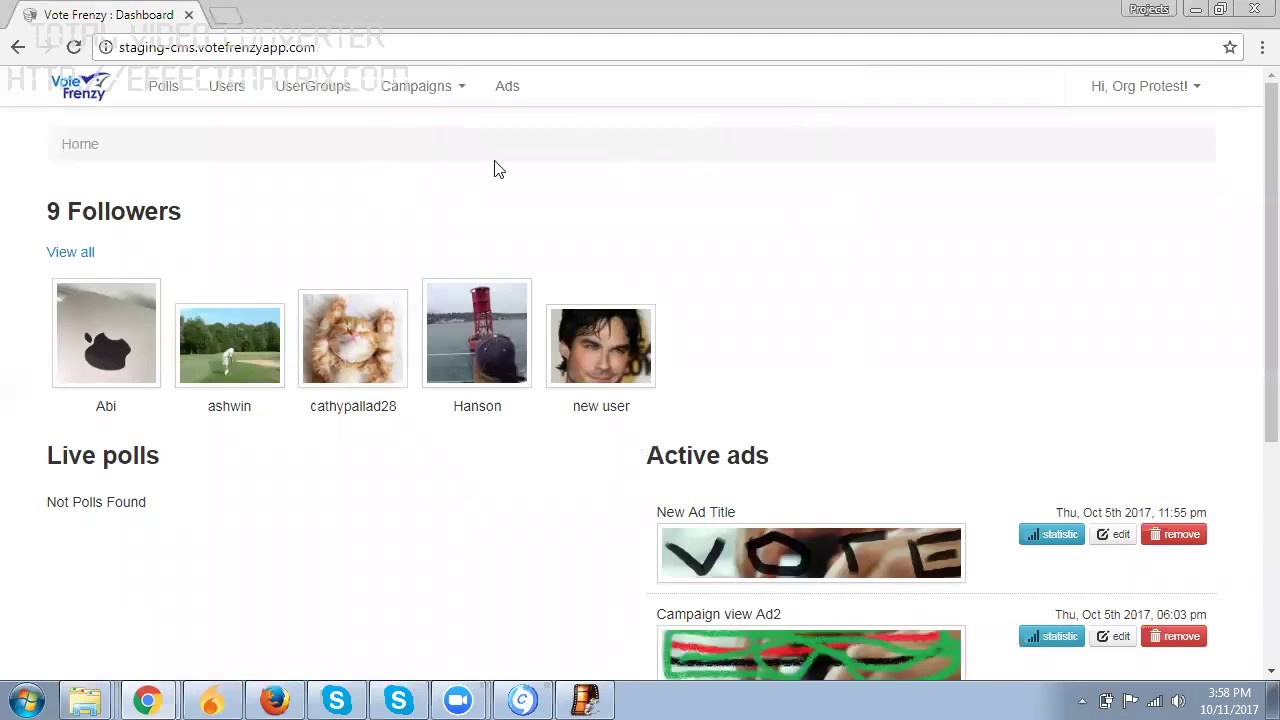Reload the page with refresh icon
Screen dimensions: 1280x720
click(x=74, y=47)
